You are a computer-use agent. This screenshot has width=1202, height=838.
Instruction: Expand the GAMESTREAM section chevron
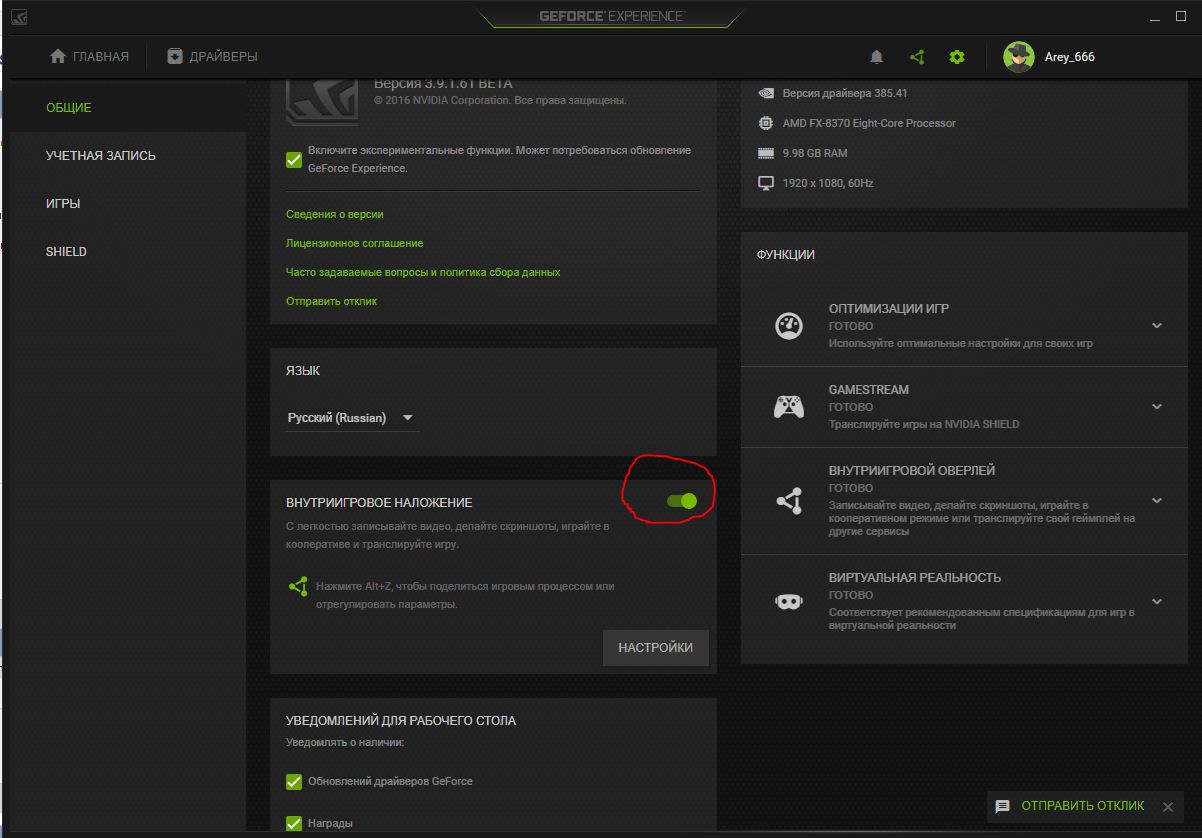(x=1157, y=407)
